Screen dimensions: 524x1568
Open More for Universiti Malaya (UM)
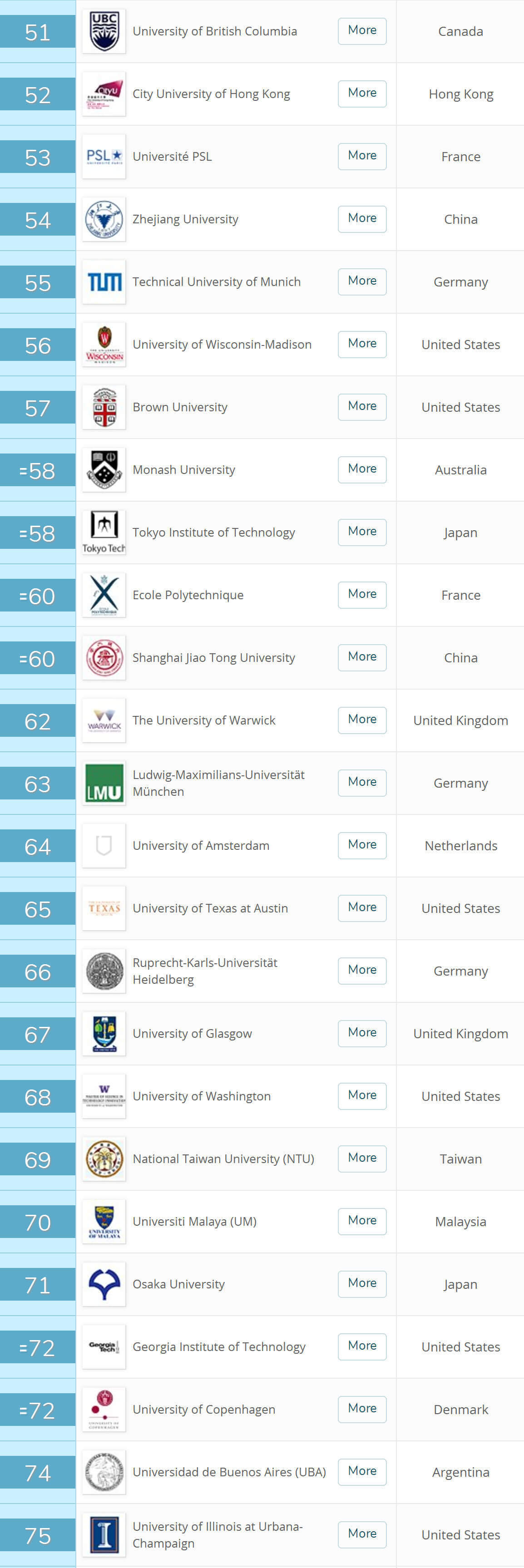coord(362,1220)
